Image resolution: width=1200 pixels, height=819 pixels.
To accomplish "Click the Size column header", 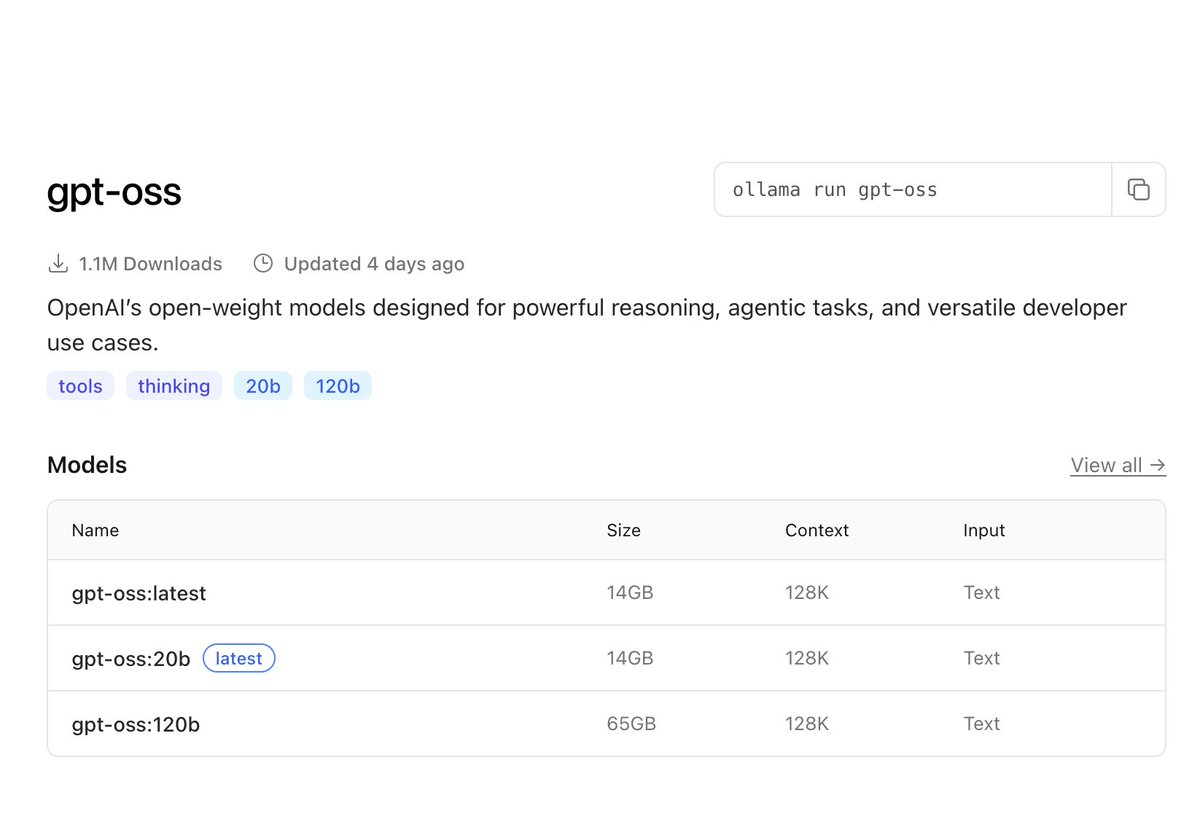I will (624, 531).
